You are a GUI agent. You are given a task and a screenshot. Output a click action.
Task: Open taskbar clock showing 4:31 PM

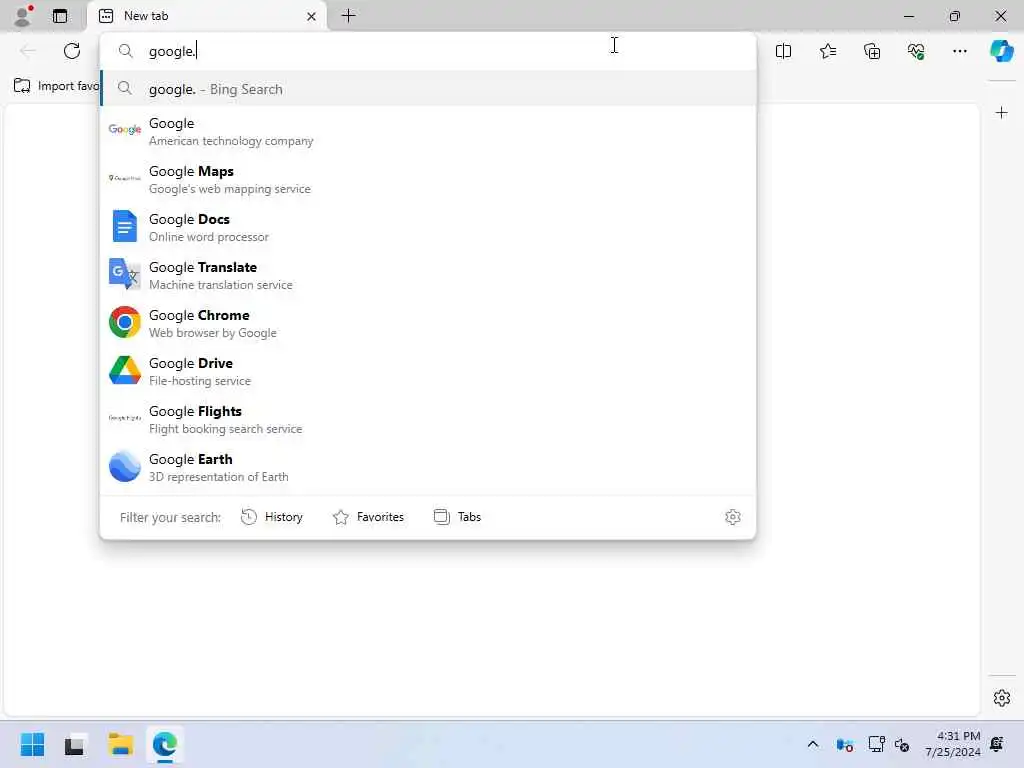953,744
